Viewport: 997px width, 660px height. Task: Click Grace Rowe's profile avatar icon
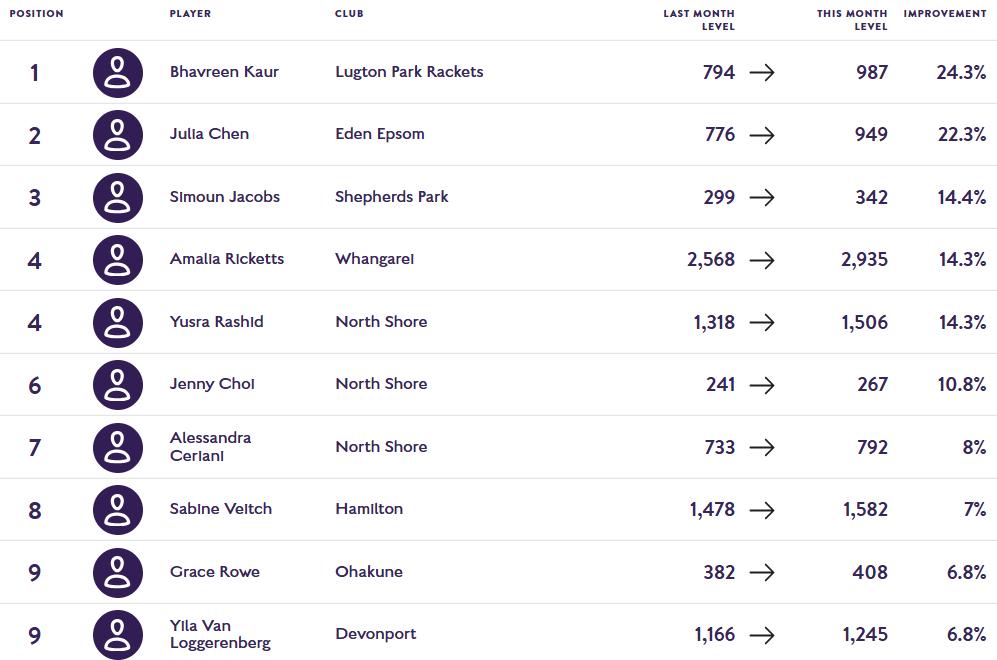click(118, 572)
